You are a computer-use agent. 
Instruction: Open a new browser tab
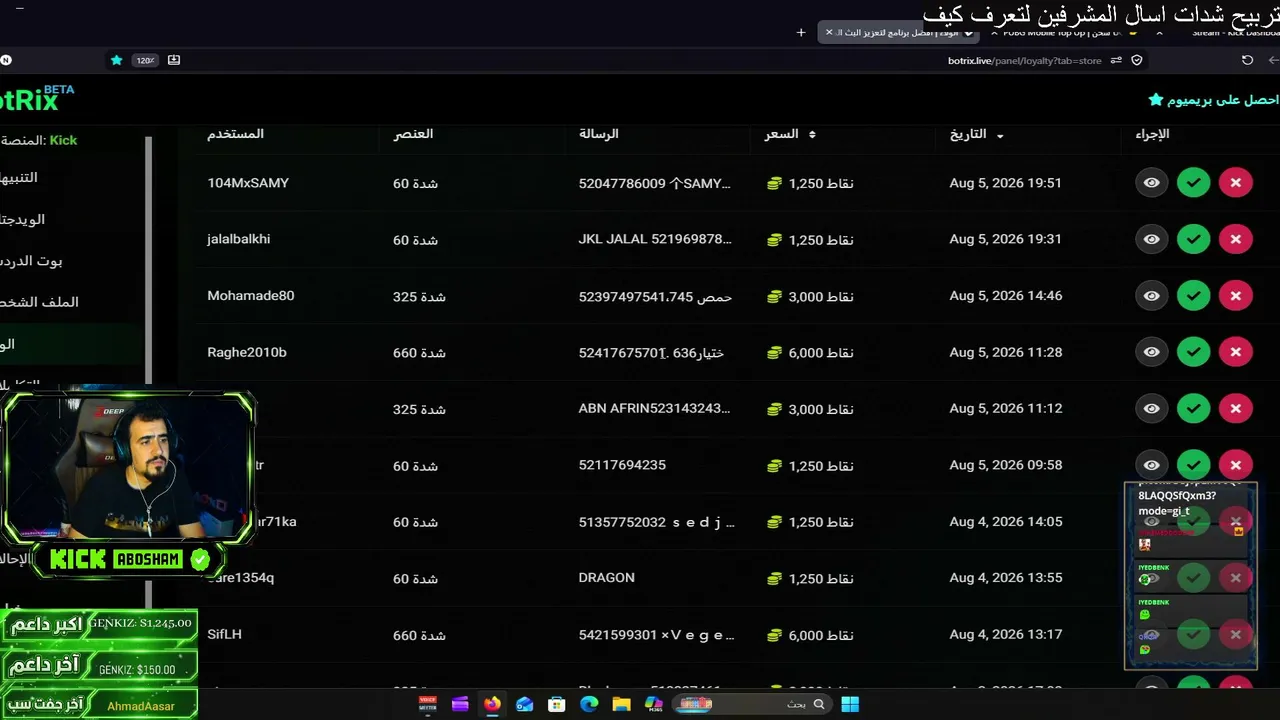click(x=801, y=32)
